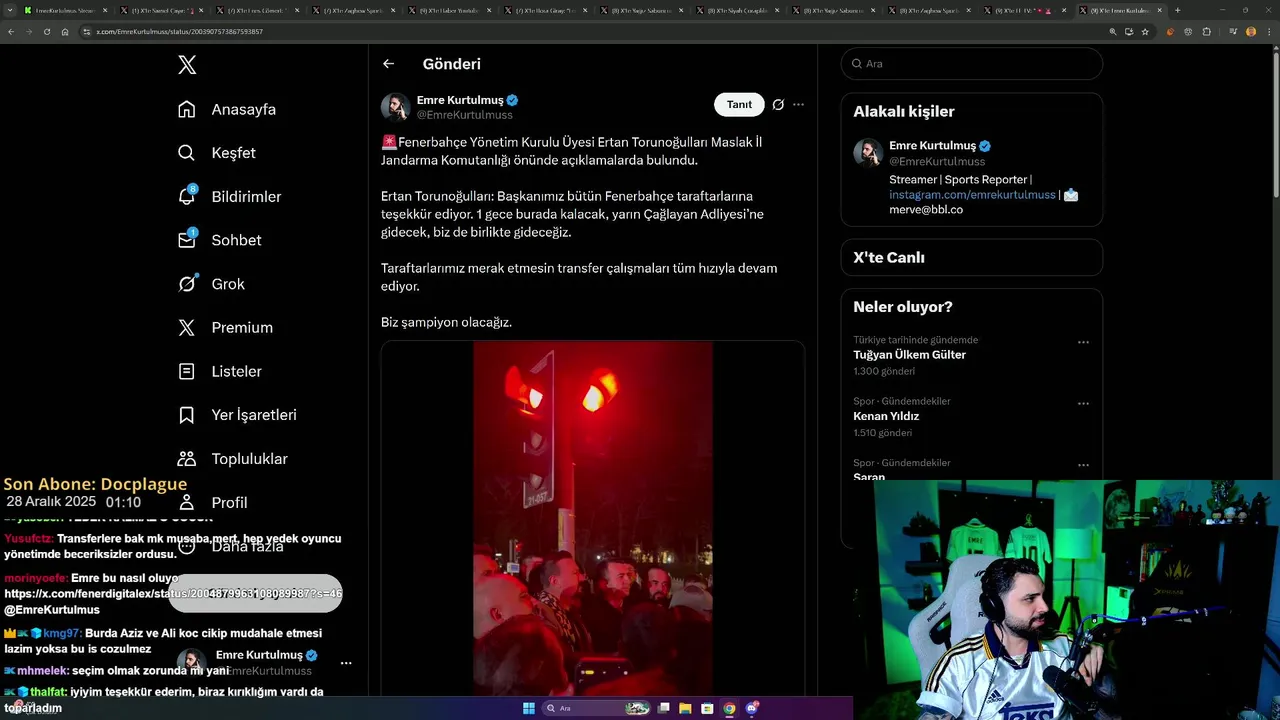
Task: Switch to the X'te Siyah tab
Action: (736, 10)
